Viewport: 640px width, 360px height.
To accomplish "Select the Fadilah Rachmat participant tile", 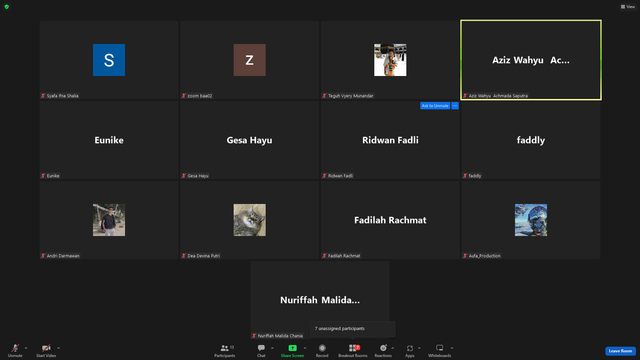I will (x=390, y=220).
